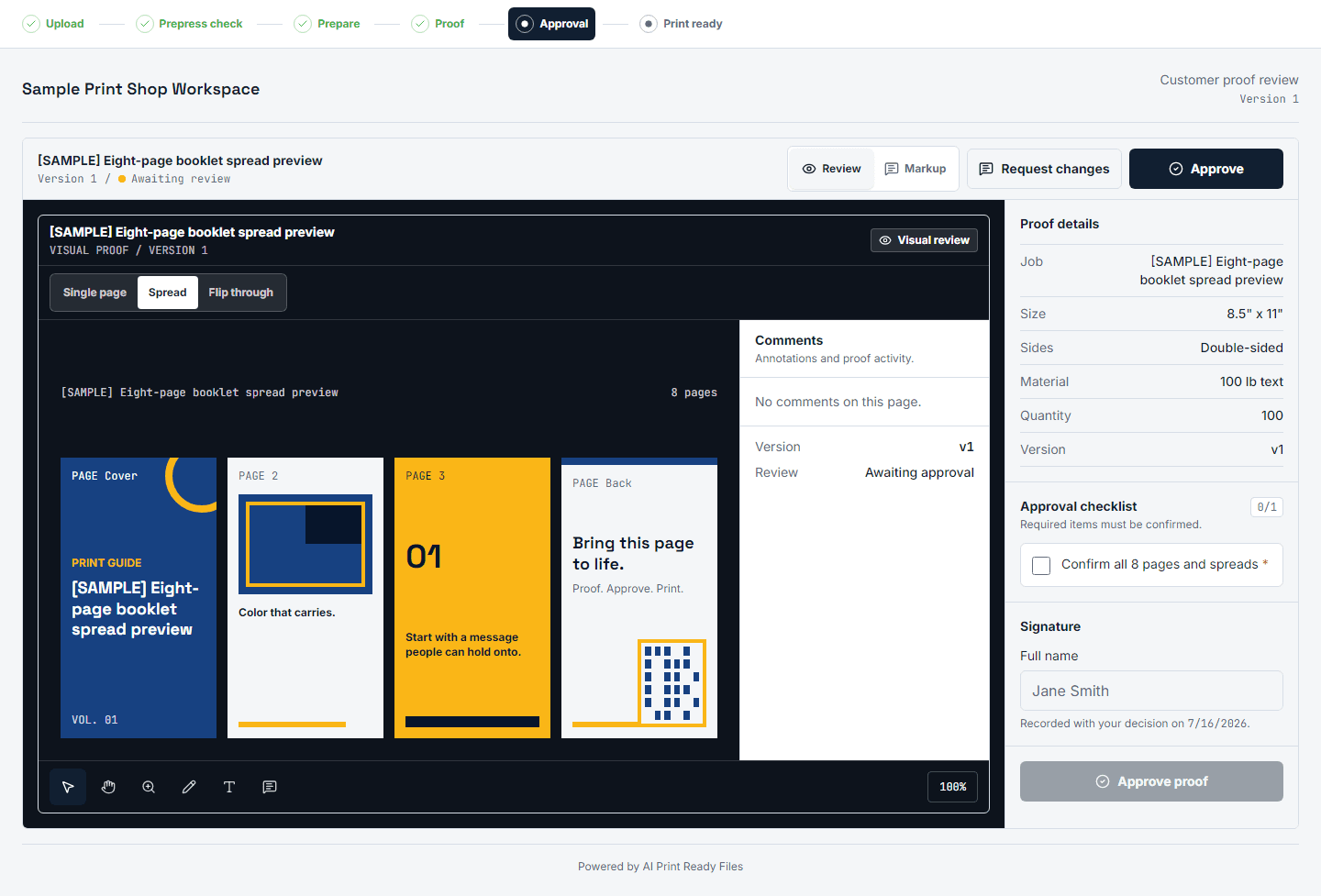
Task: Select the pointer arrow tool
Action: pos(68,787)
